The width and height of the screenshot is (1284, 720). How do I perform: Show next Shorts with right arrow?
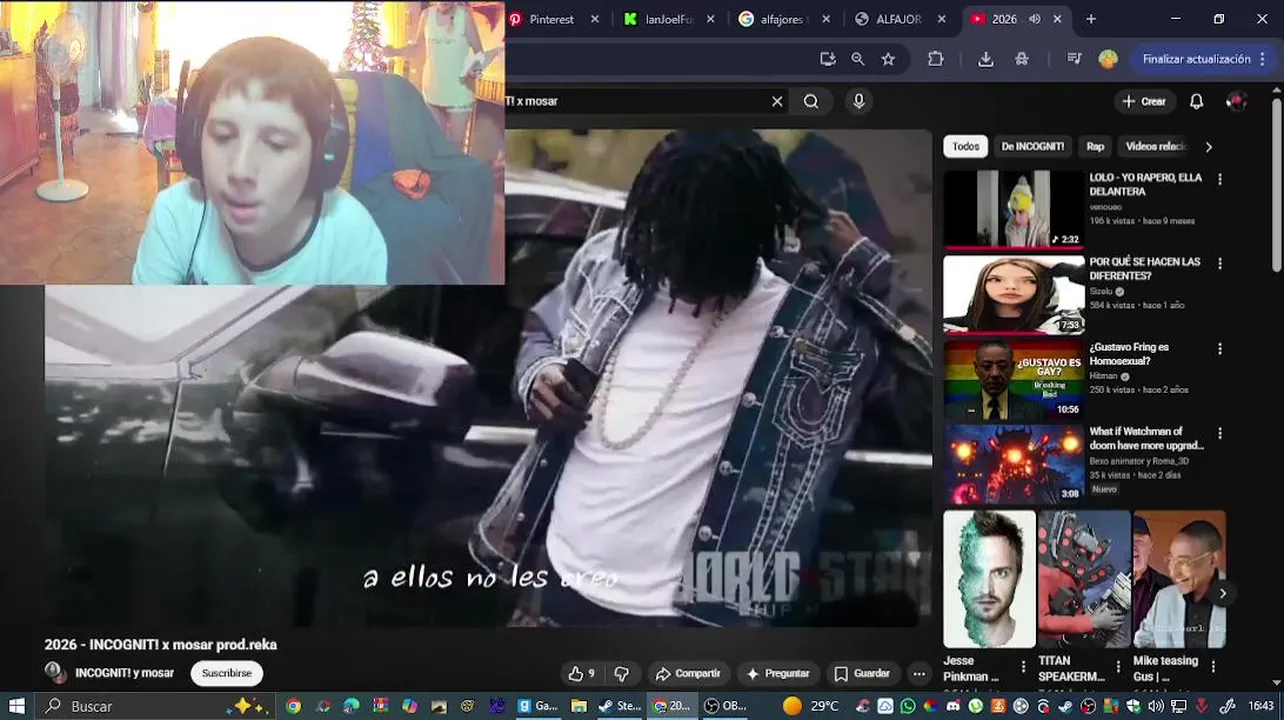coord(1222,593)
